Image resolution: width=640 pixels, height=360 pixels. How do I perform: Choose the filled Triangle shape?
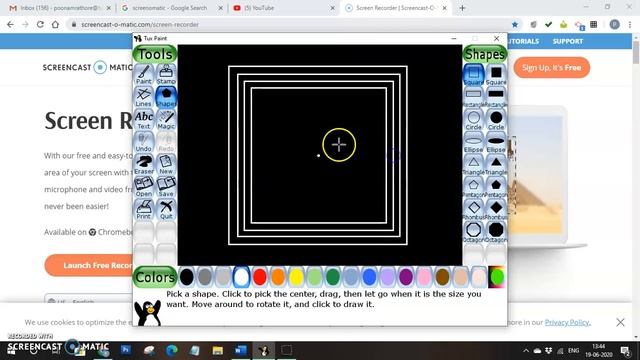click(496, 164)
